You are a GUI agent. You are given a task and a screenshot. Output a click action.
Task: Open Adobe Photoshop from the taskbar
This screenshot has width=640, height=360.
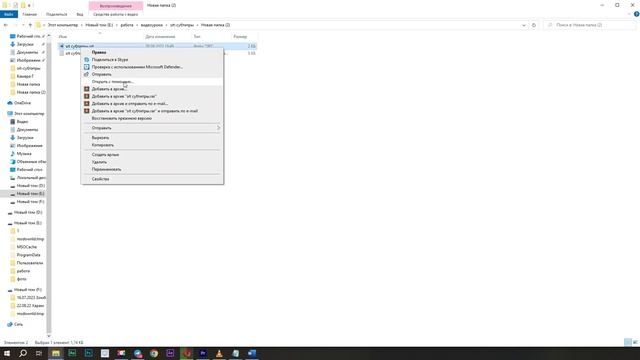click(89, 353)
